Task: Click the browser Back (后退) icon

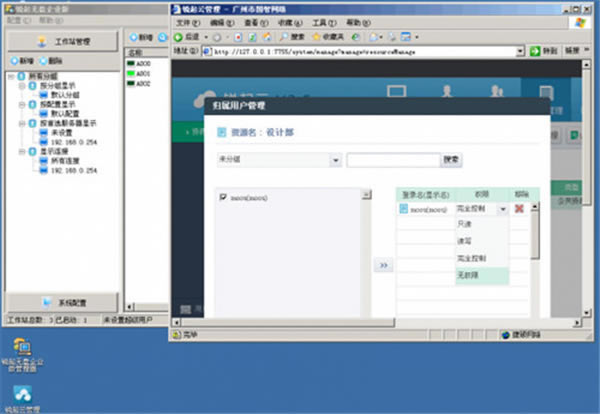Action: tap(178, 37)
